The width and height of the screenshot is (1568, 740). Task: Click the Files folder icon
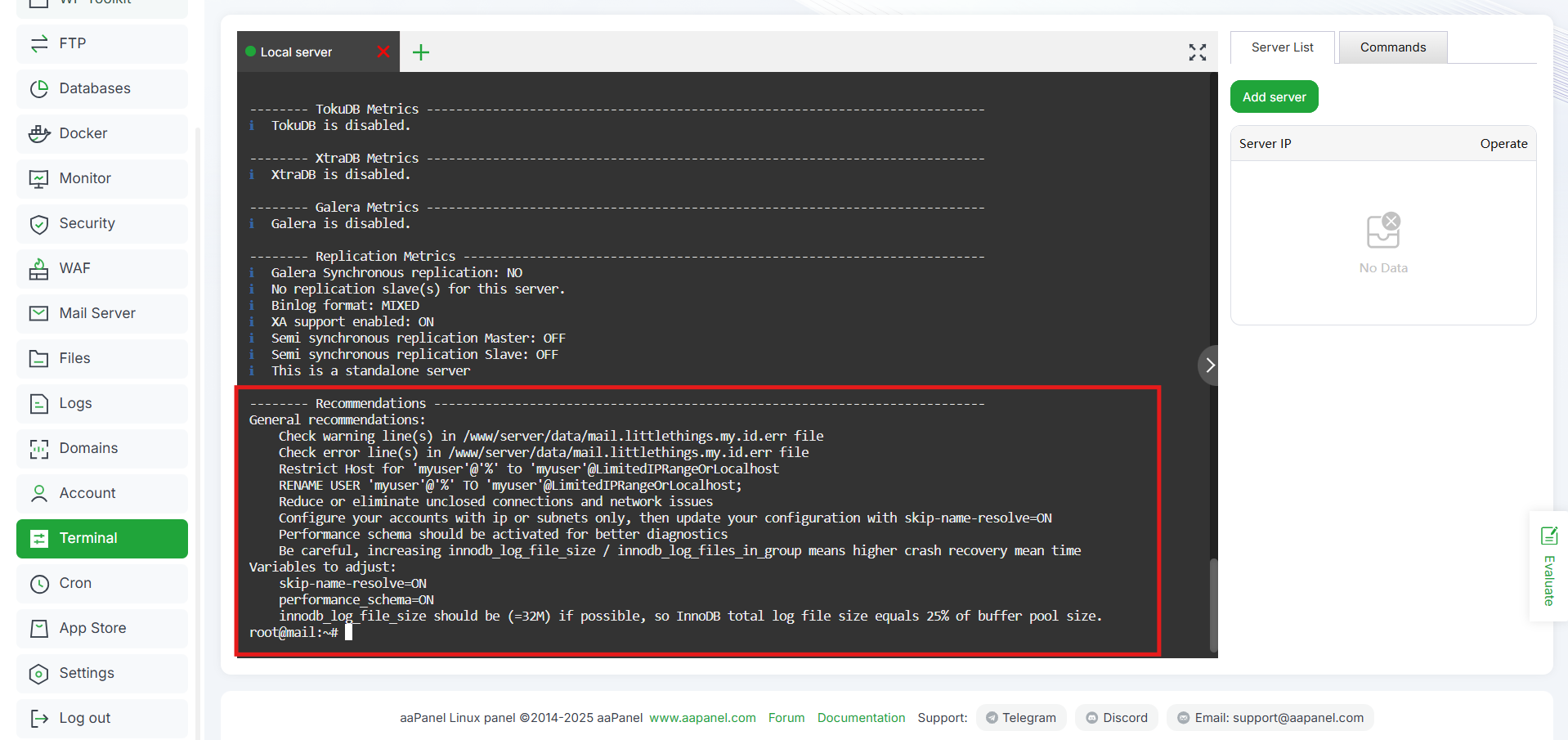point(39,358)
